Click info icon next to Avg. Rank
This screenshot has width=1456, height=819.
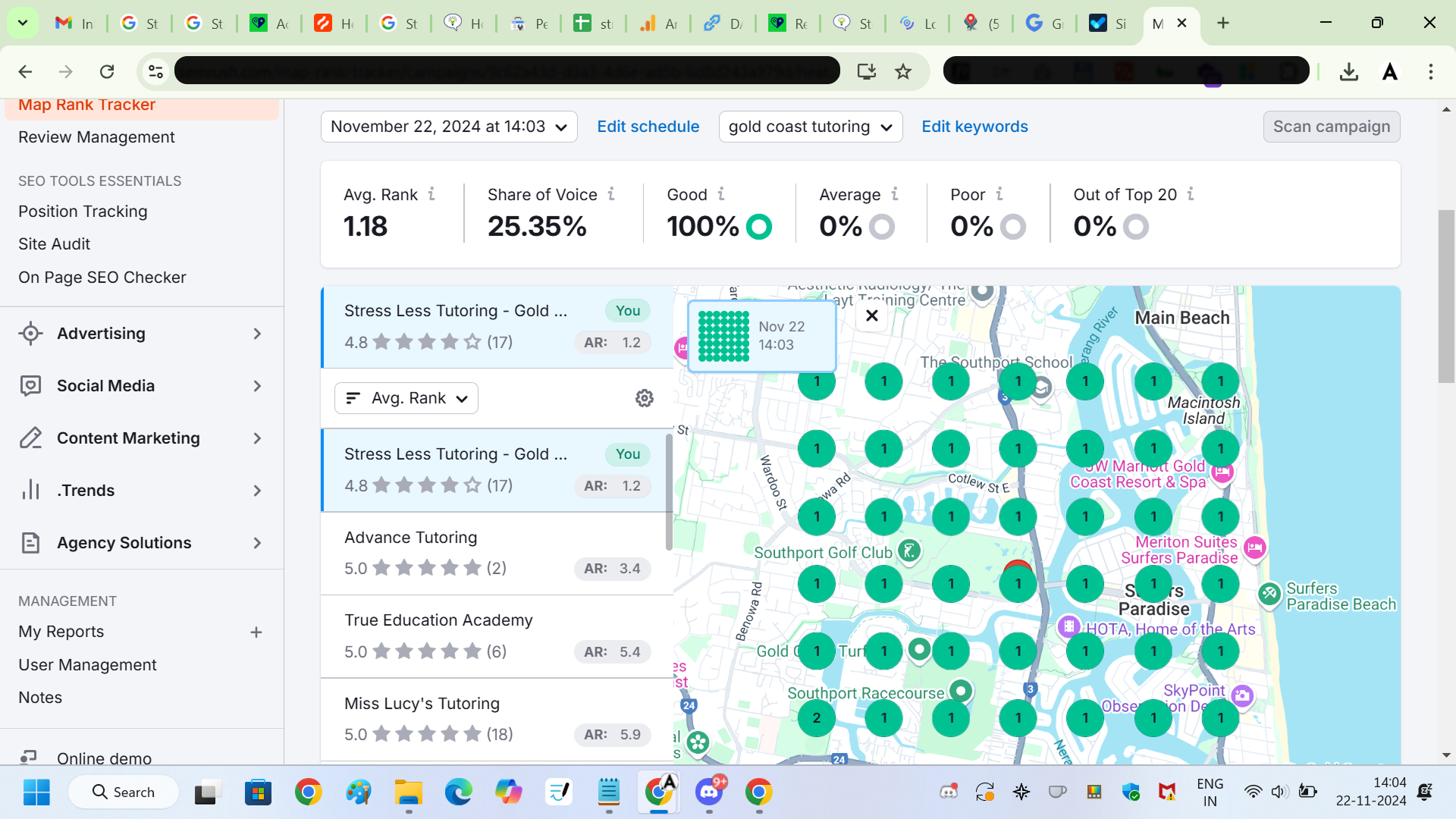[x=431, y=194]
